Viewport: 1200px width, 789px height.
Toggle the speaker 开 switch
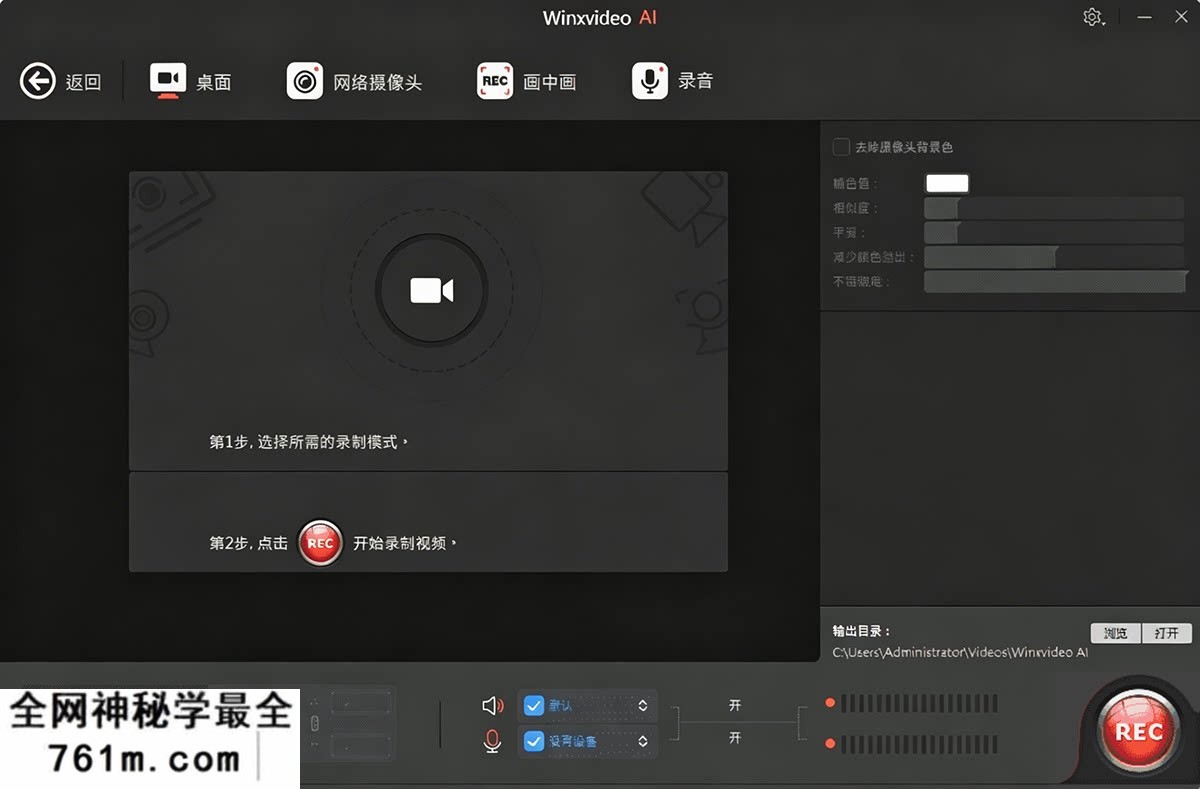coord(735,706)
